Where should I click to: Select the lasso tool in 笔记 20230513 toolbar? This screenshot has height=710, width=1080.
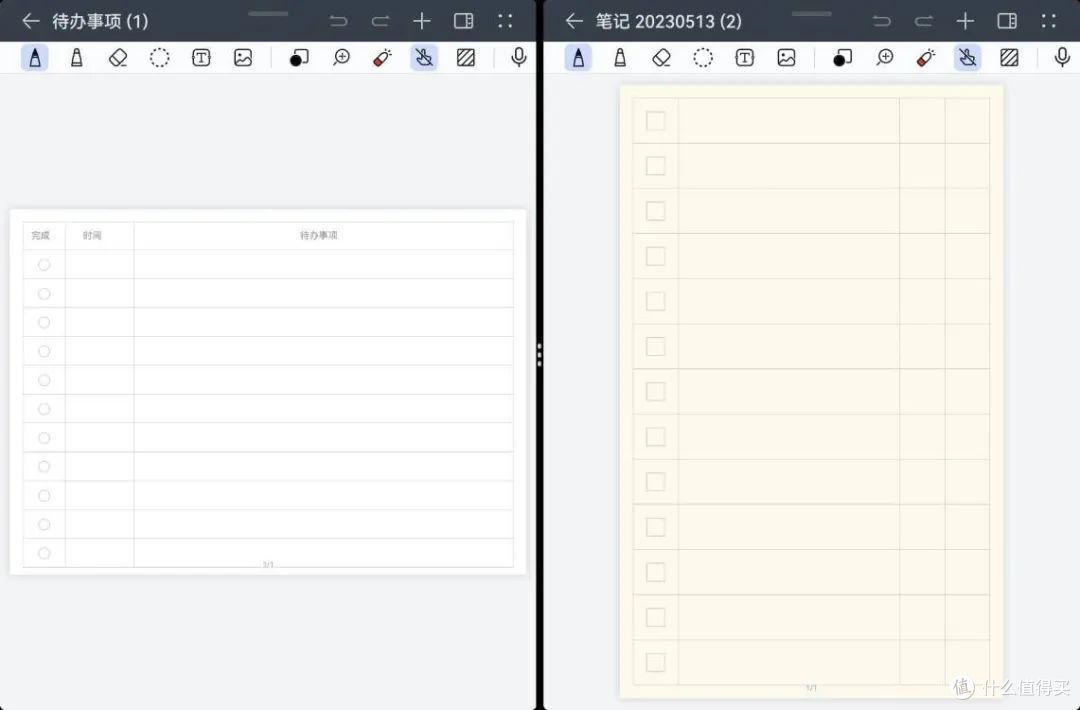[x=703, y=58]
